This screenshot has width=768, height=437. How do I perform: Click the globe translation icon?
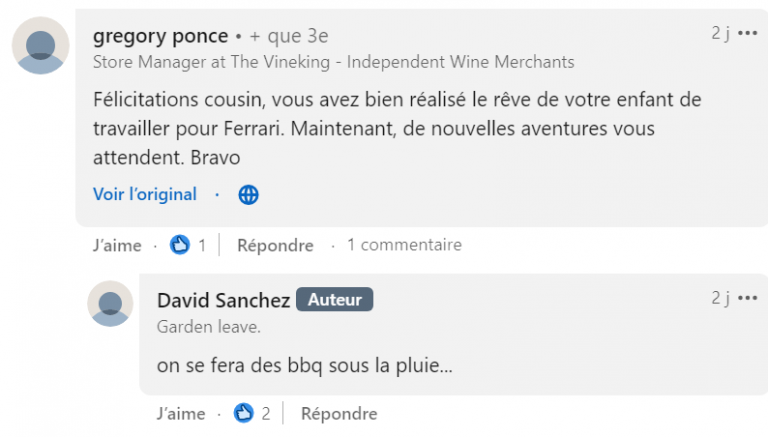[x=248, y=195]
